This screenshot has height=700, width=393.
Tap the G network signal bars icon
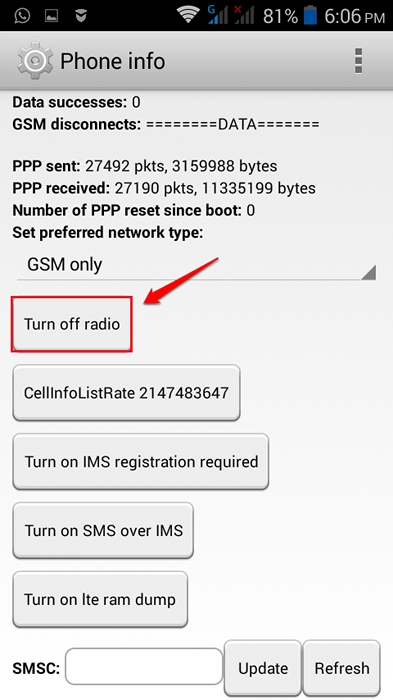(217, 15)
